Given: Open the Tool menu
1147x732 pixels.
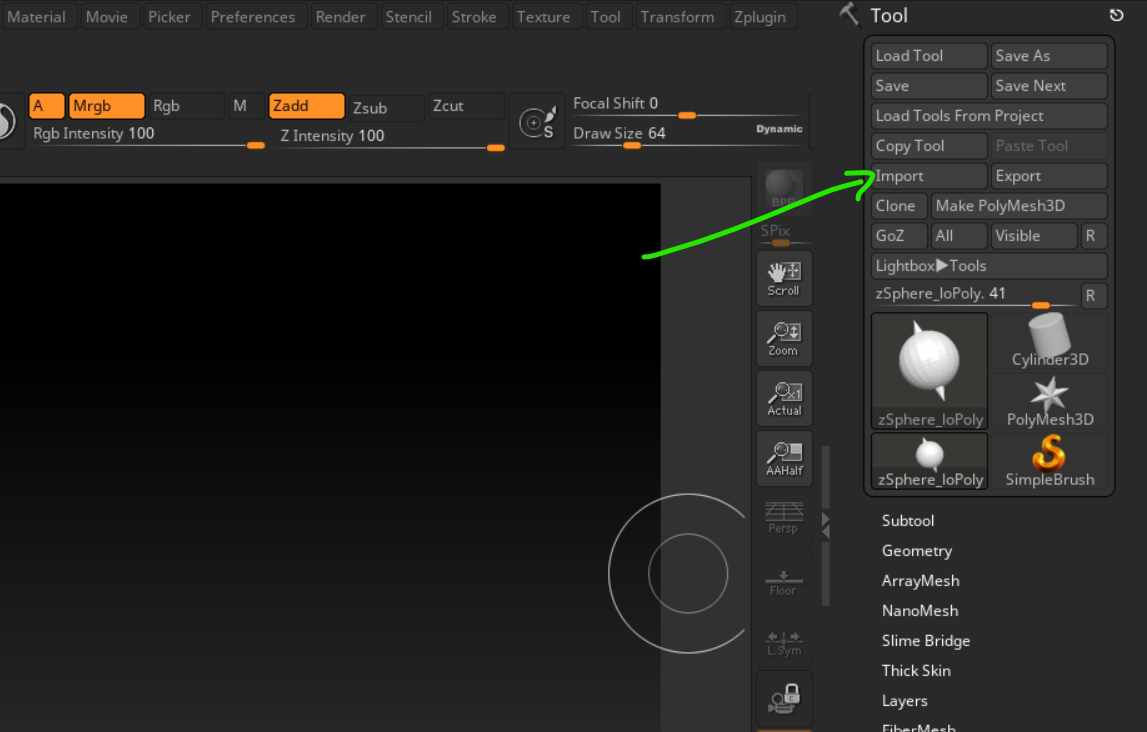Looking at the screenshot, I should click(605, 17).
